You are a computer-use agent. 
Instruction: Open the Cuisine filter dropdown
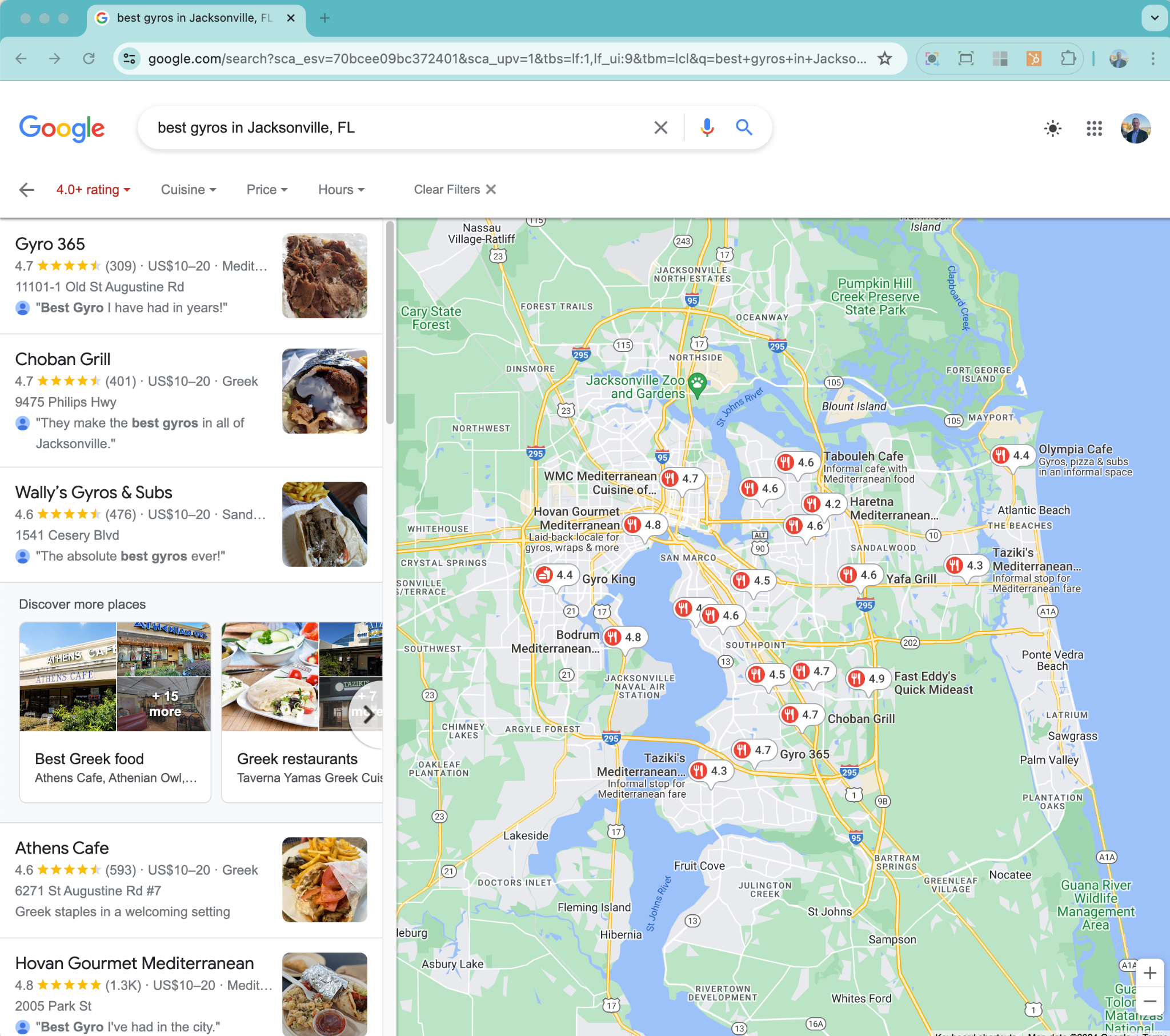tap(189, 190)
